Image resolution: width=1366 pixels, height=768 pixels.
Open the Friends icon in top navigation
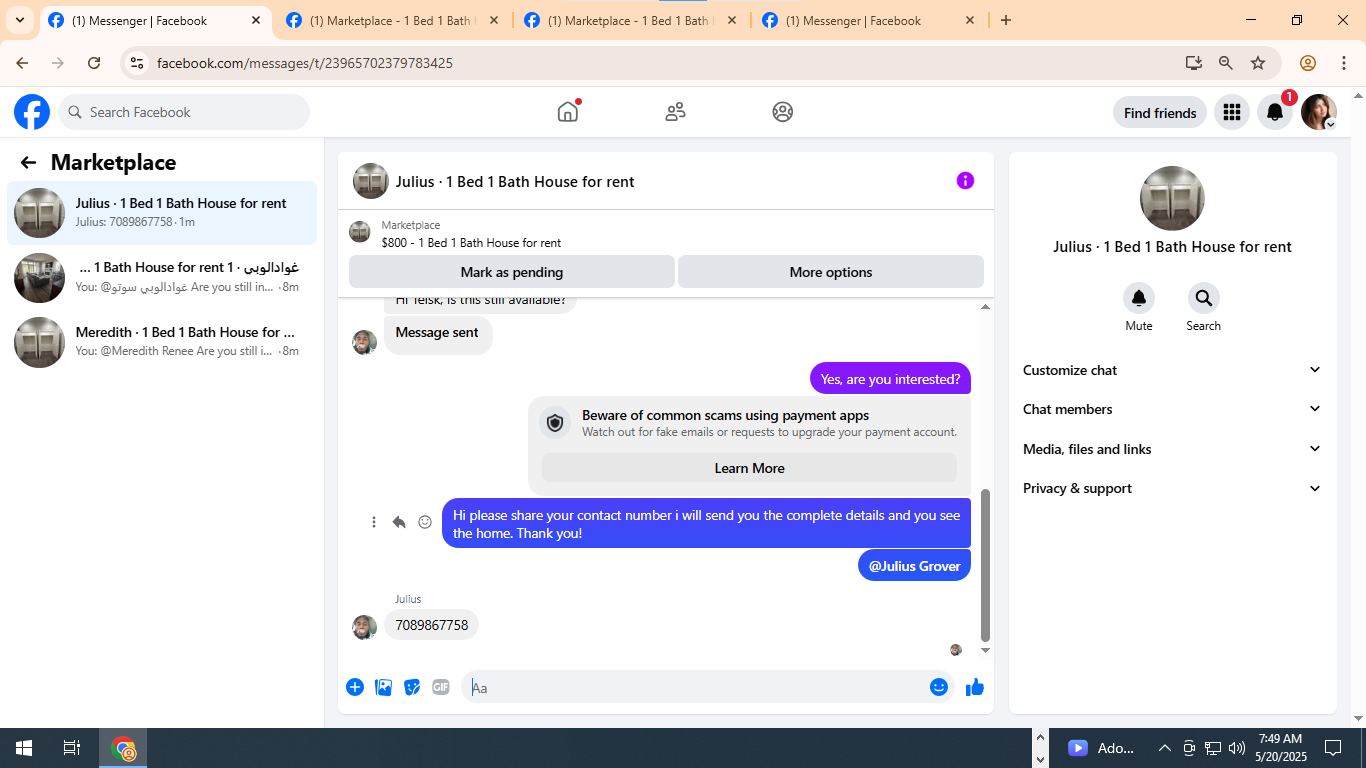(x=675, y=112)
